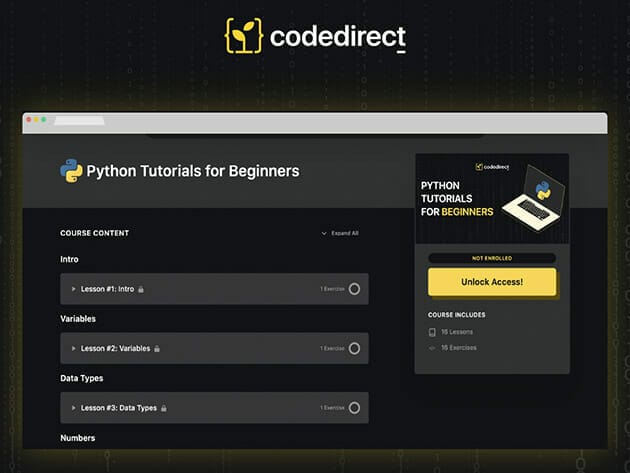Expand Lesson #3: Data Types with its arrow
The height and width of the screenshot is (473, 630).
(73, 408)
